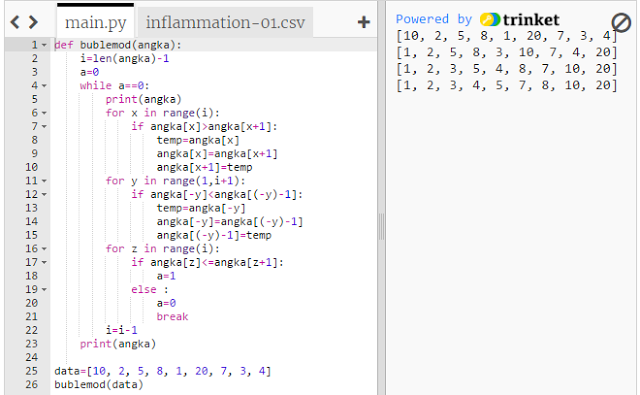Collapse the for x loop fold on line 6
This screenshot has height=395, width=640.
click(44, 113)
